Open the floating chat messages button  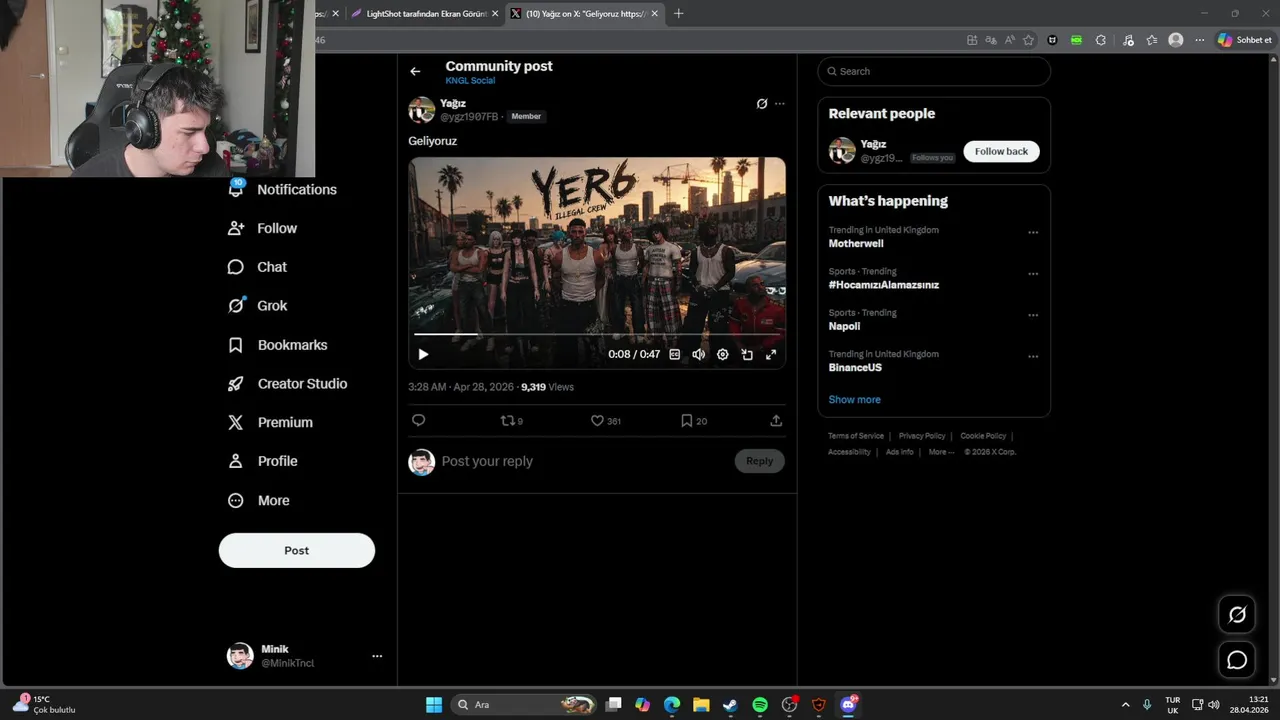point(1237,660)
